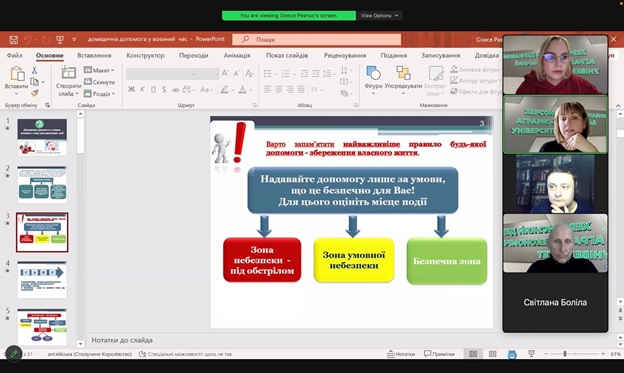Open Zoom View Options dropdown
This screenshot has height=373, width=624.
coord(380,16)
